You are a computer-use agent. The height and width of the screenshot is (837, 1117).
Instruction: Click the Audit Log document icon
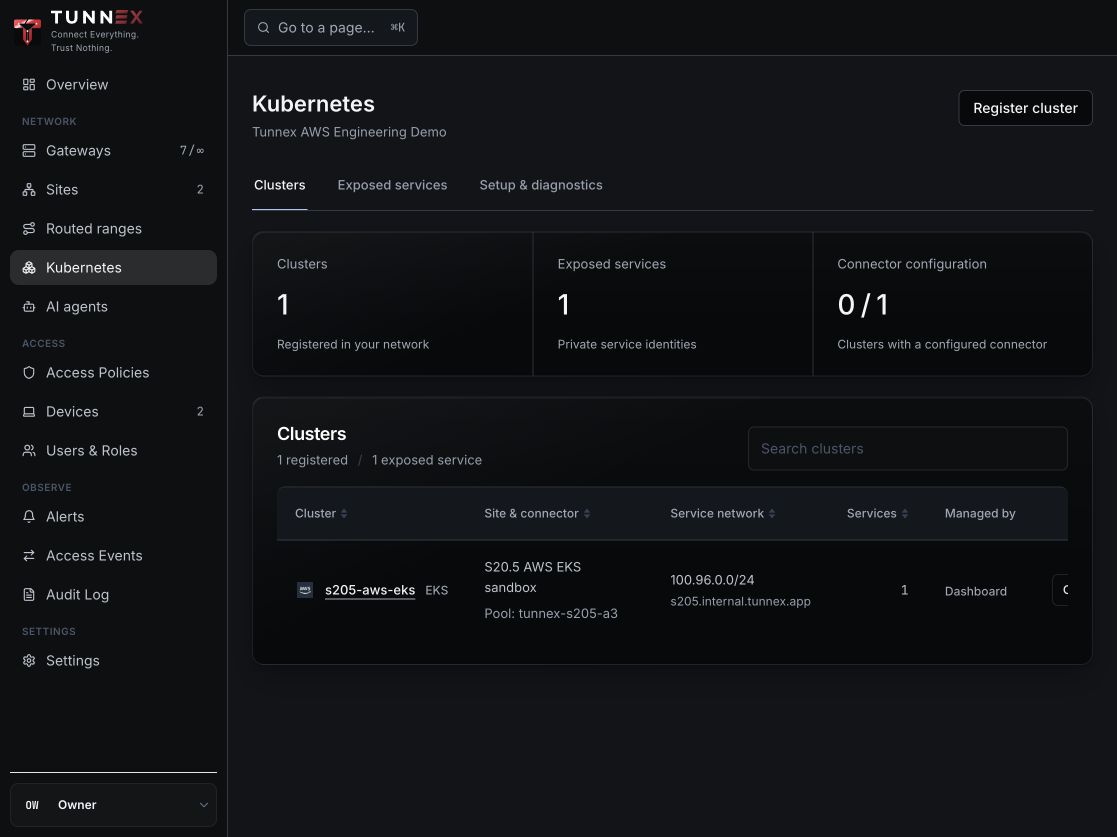coord(28,595)
